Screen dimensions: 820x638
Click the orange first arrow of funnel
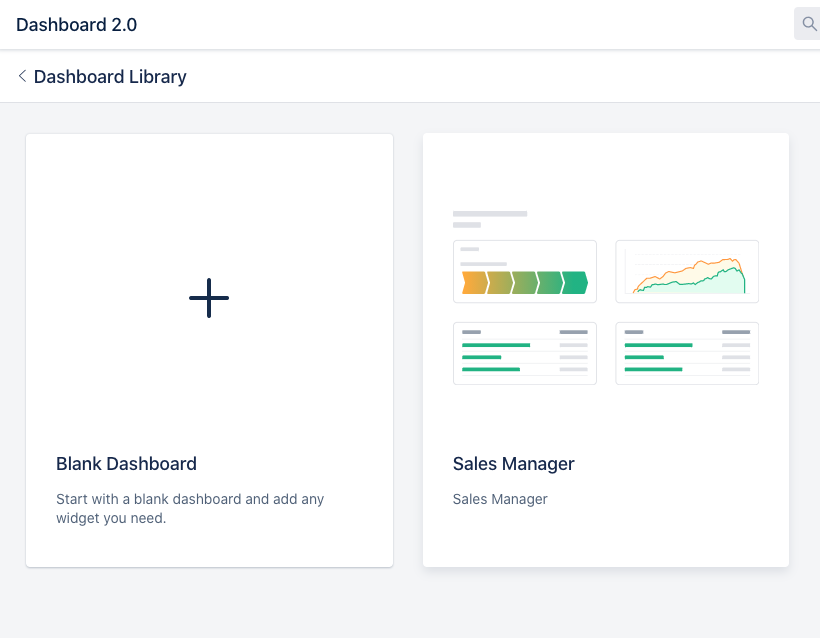coord(475,282)
